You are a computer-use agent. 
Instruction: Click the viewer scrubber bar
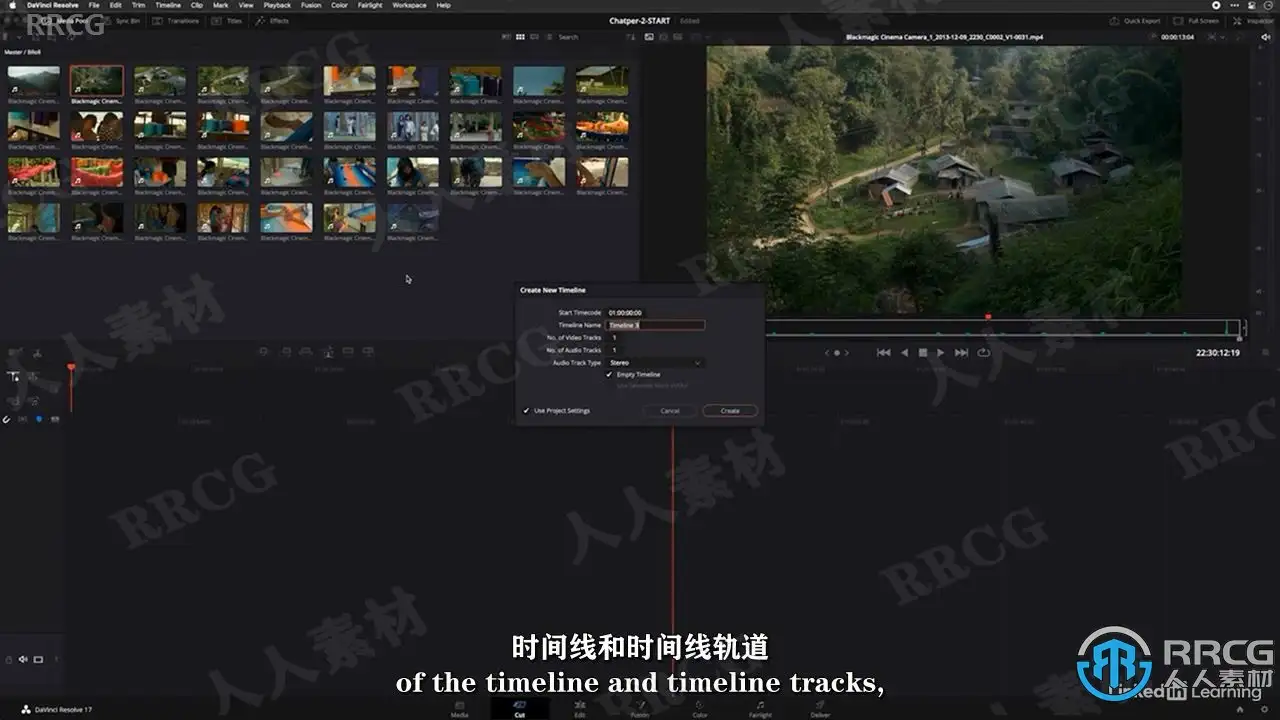pyautogui.click(x=1003, y=327)
